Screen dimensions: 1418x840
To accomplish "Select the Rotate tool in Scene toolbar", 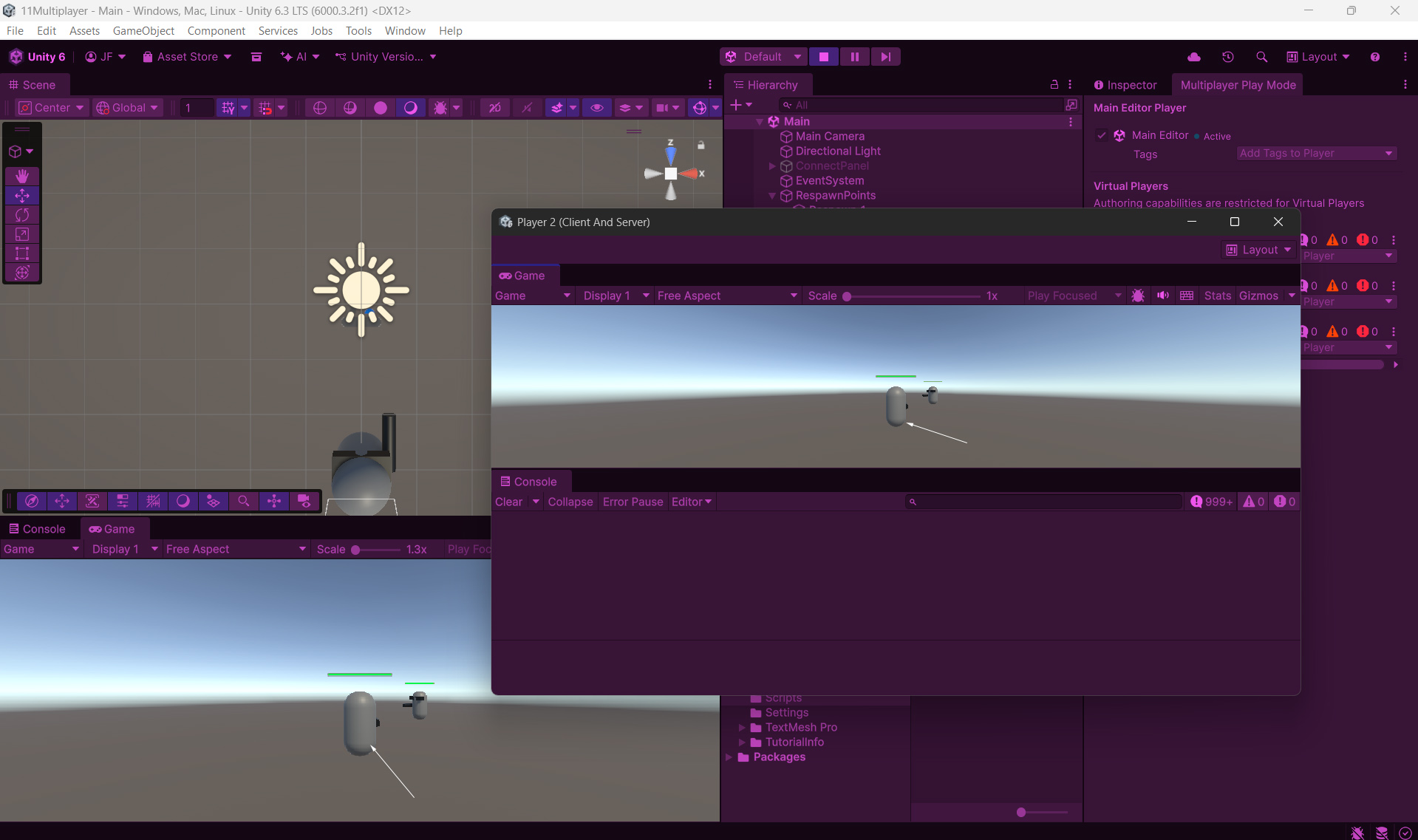I will click(x=22, y=215).
